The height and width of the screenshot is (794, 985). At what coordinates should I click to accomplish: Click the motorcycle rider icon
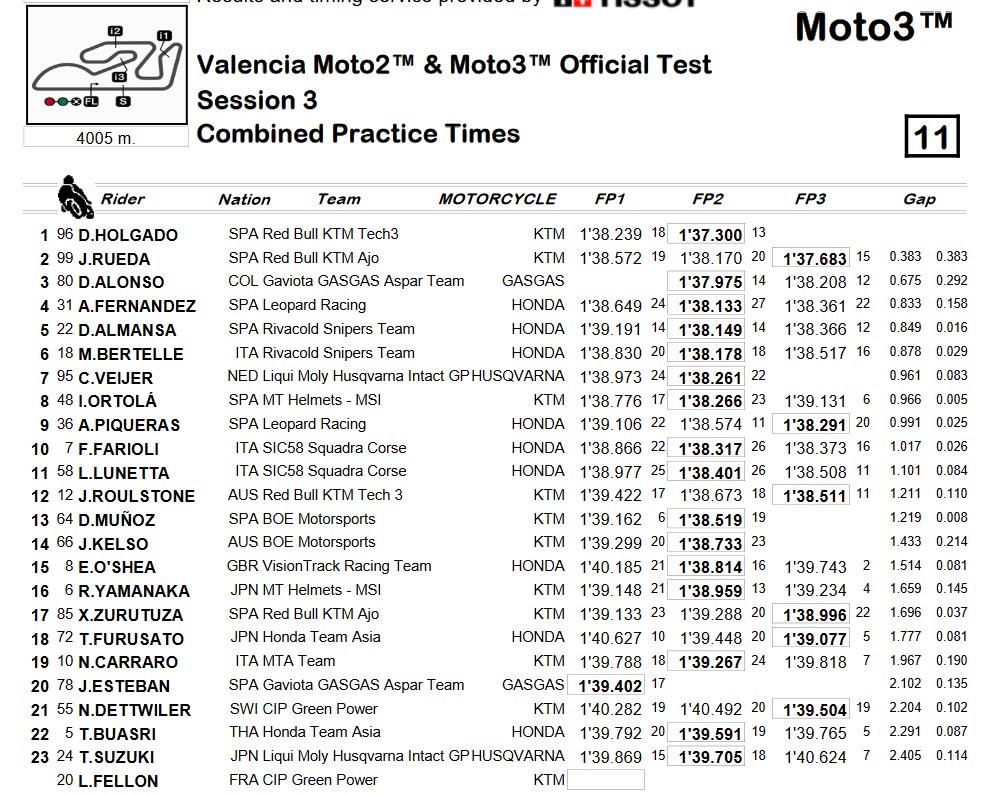(x=75, y=197)
